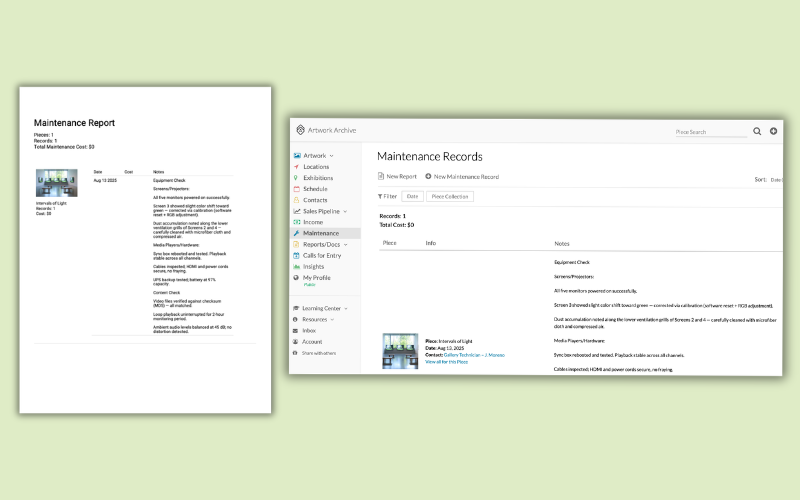Open Income in the sidebar

point(314,222)
